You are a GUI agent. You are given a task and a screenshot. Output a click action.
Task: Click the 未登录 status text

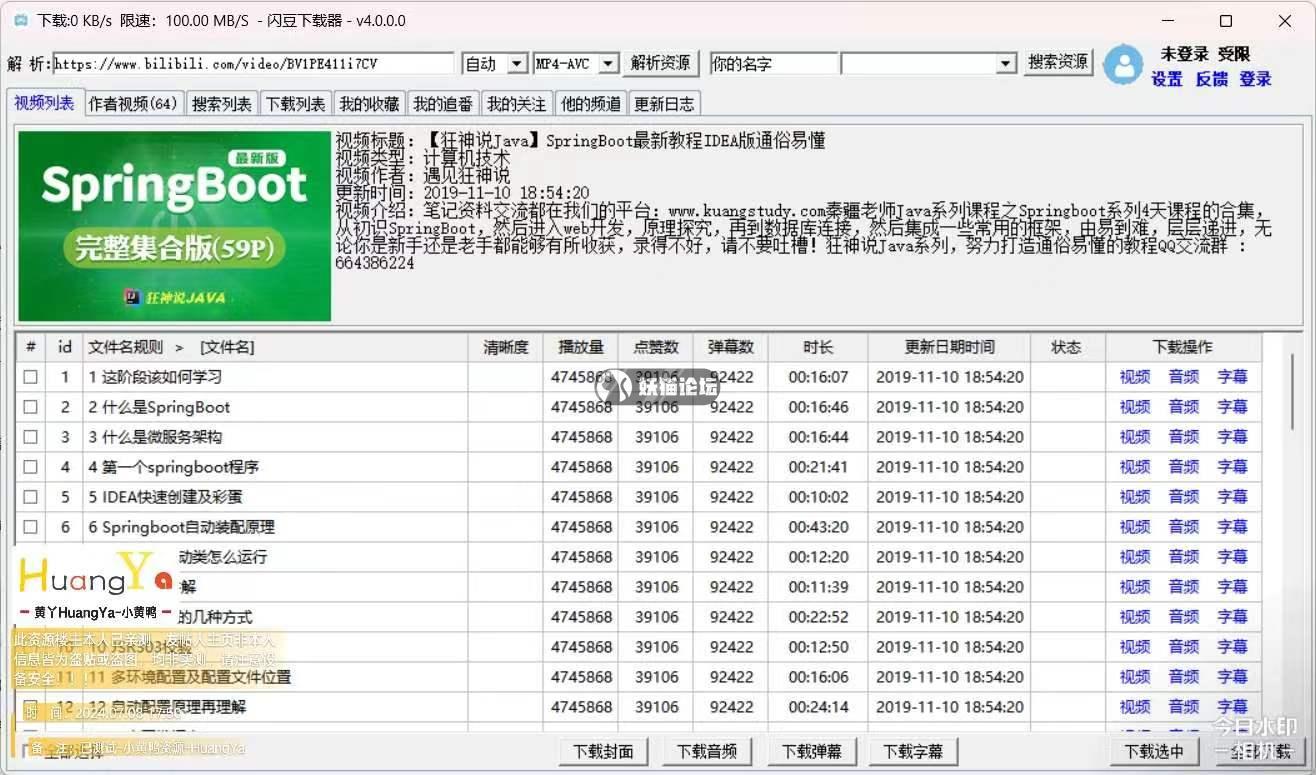(1184, 54)
